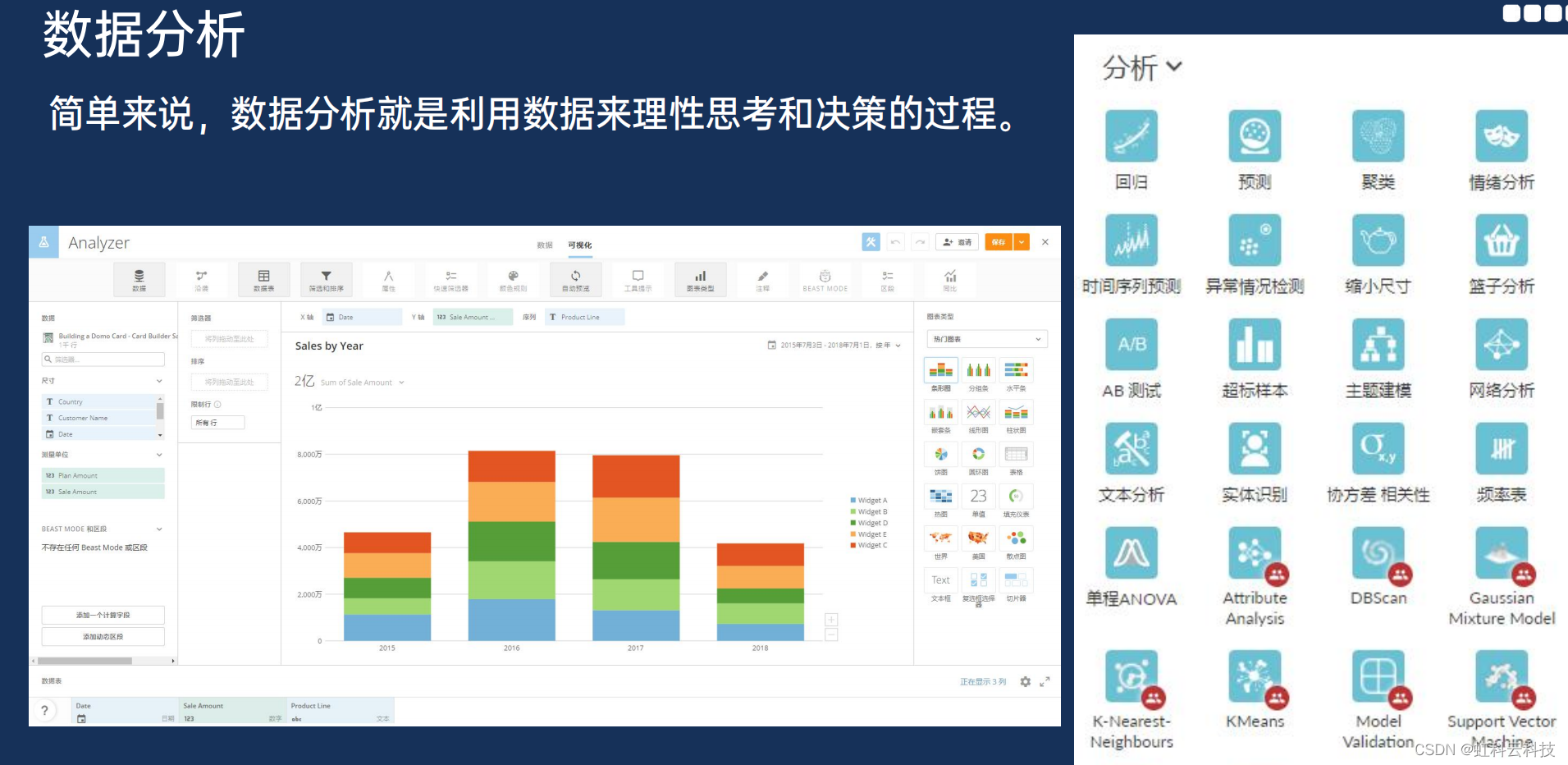Open the 快速筛选器 quick filters toolbar item
The height and width of the screenshot is (765, 1568).
click(451, 280)
